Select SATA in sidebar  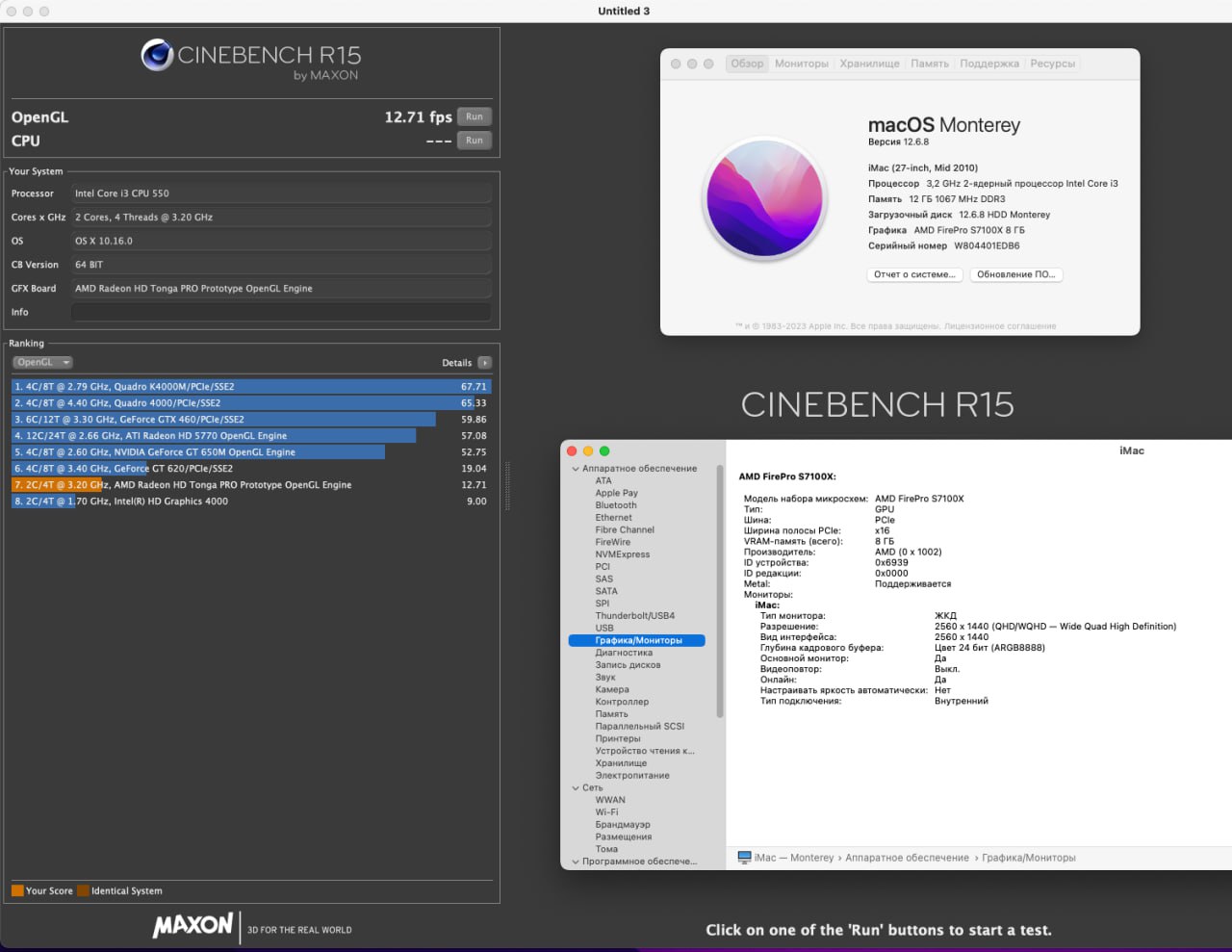(606, 591)
